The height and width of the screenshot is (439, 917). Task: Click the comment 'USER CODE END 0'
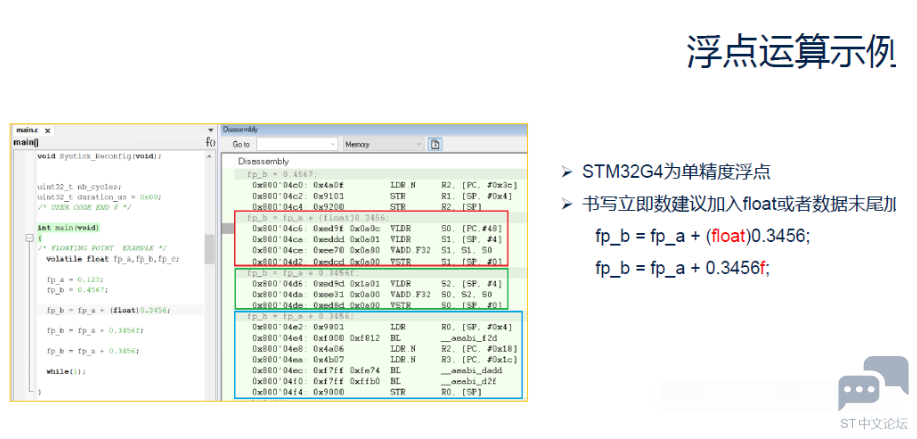[x=84, y=207]
